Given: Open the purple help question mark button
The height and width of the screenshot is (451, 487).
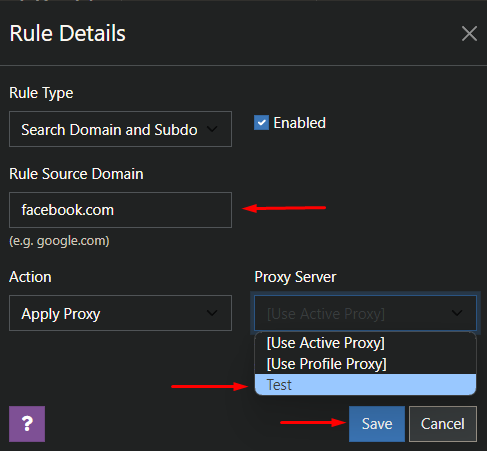Looking at the screenshot, I should [27, 424].
